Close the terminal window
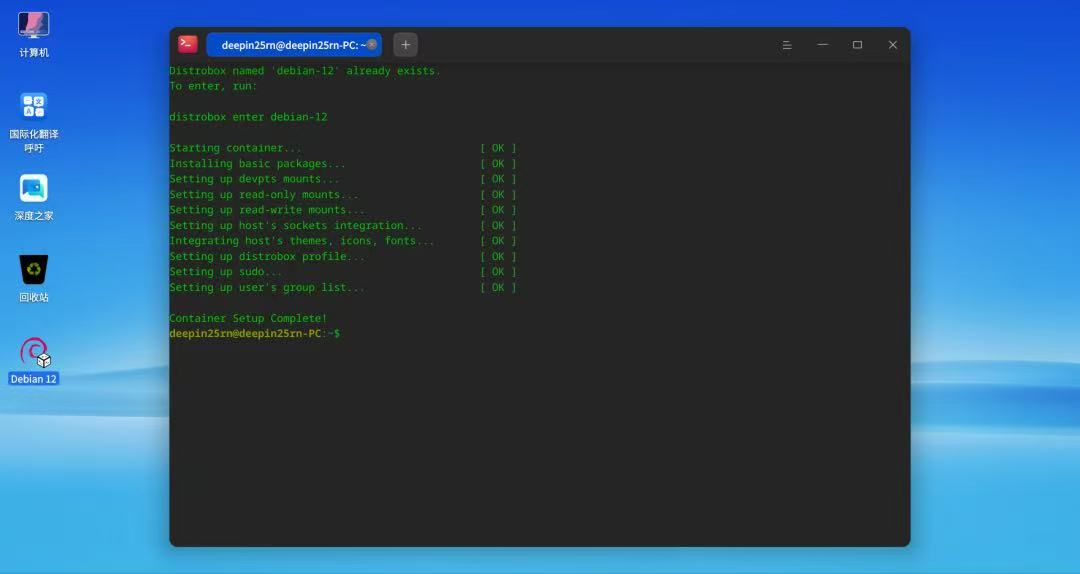Image resolution: width=1080 pixels, height=574 pixels. [893, 45]
